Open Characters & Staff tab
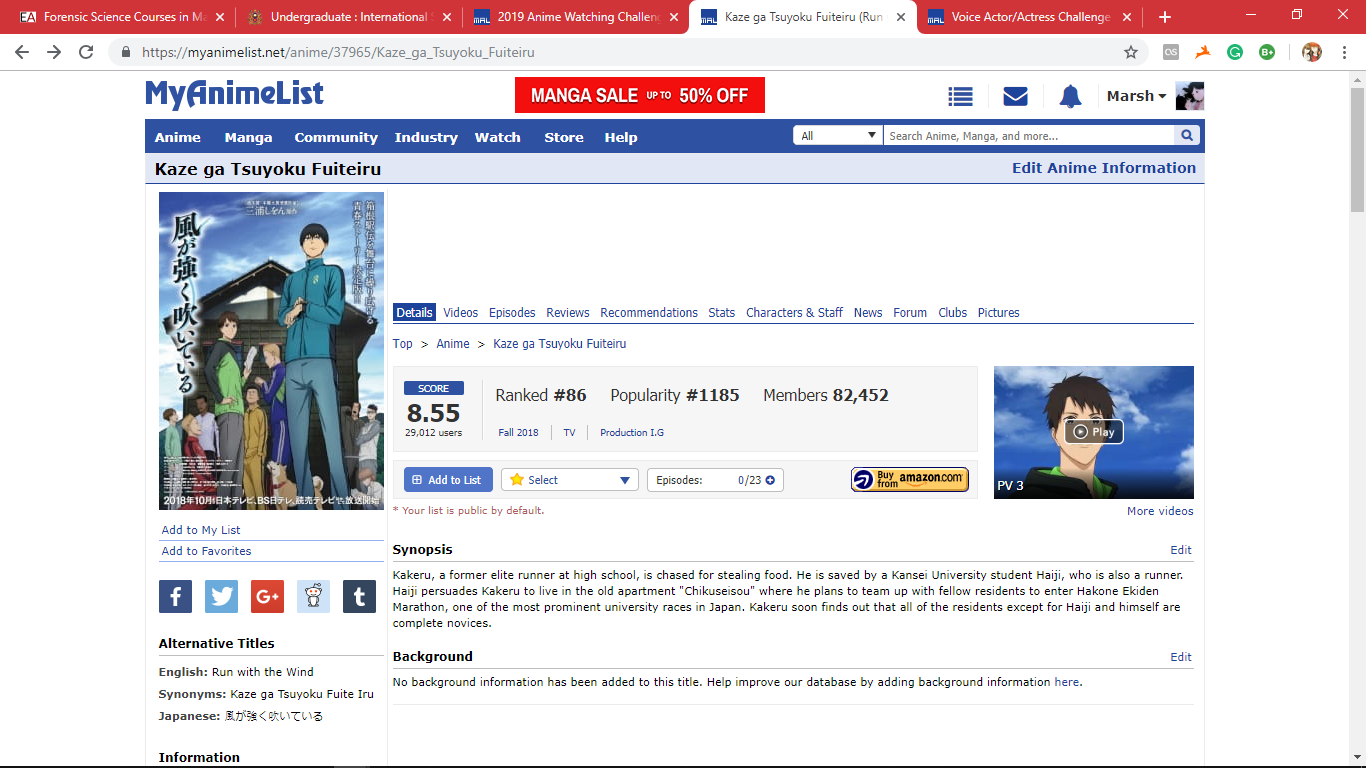 (x=794, y=313)
